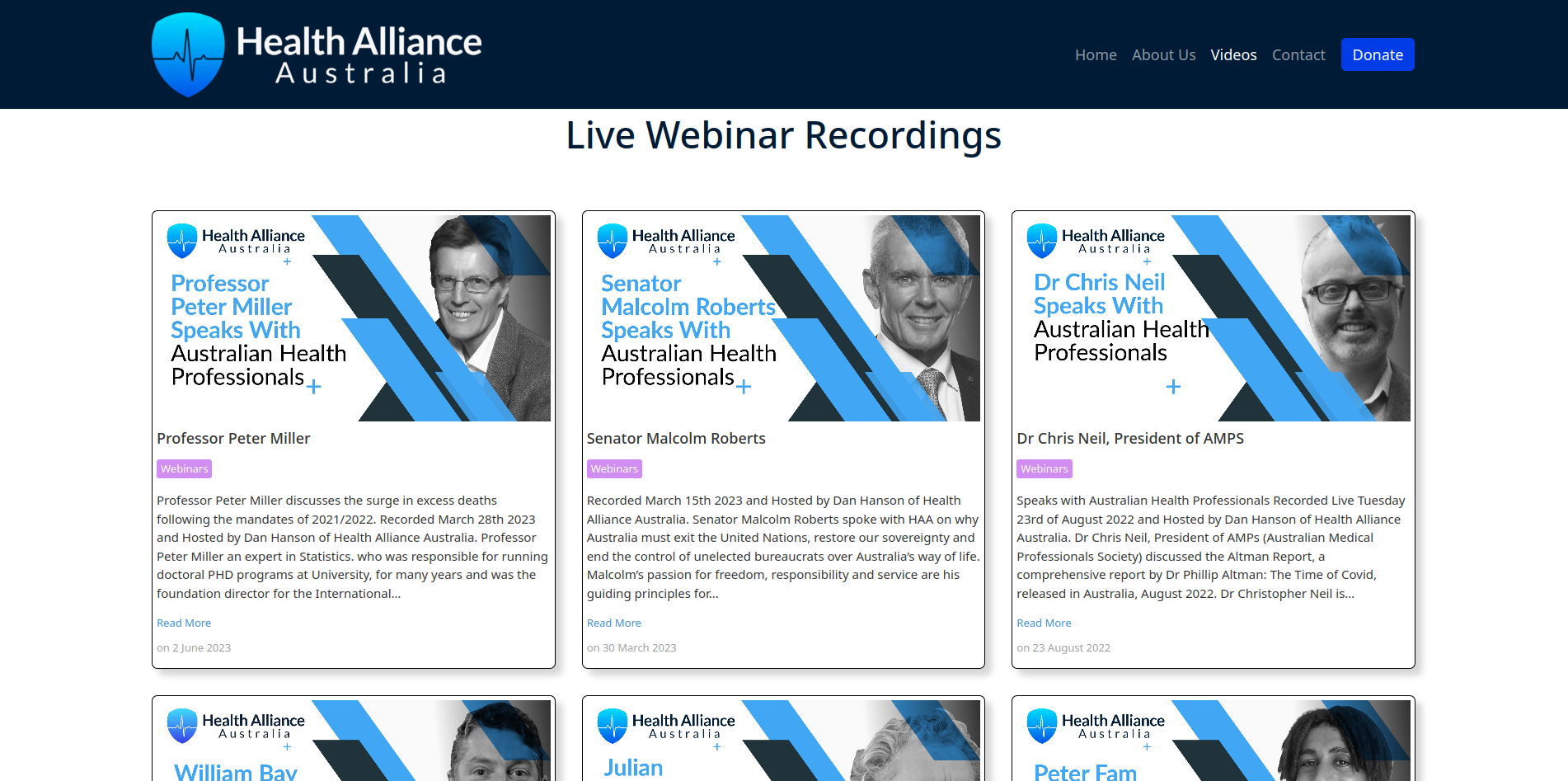Read More about Professor Peter Miller webinar
Image resolution: width=1568 pixels, height=781 pixels.
tap(184, 623)
